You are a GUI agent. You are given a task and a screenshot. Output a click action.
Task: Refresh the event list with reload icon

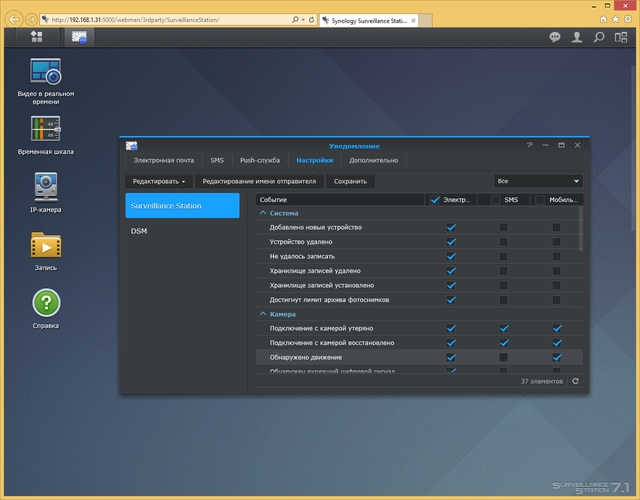(x=575, y=381)
